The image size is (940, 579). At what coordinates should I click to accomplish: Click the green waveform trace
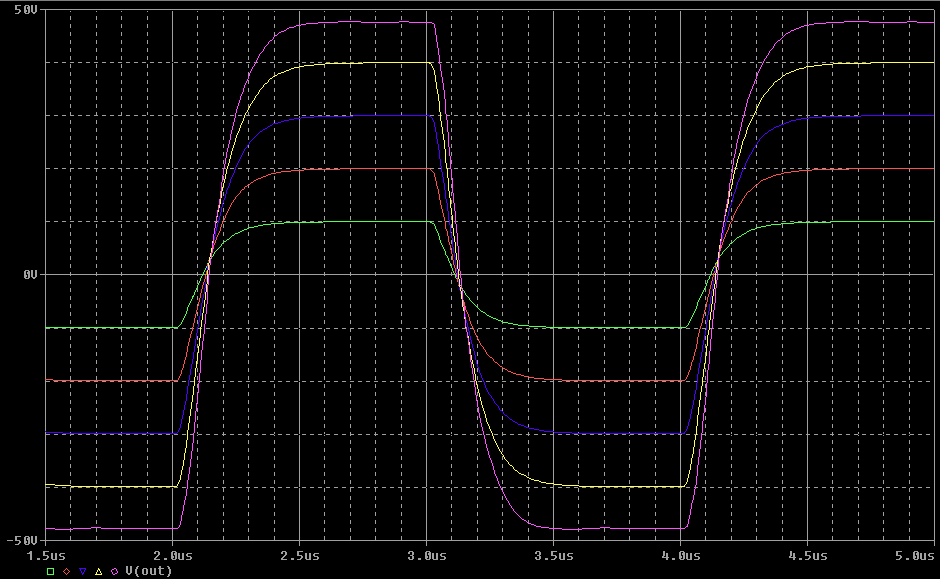(300, 222)
